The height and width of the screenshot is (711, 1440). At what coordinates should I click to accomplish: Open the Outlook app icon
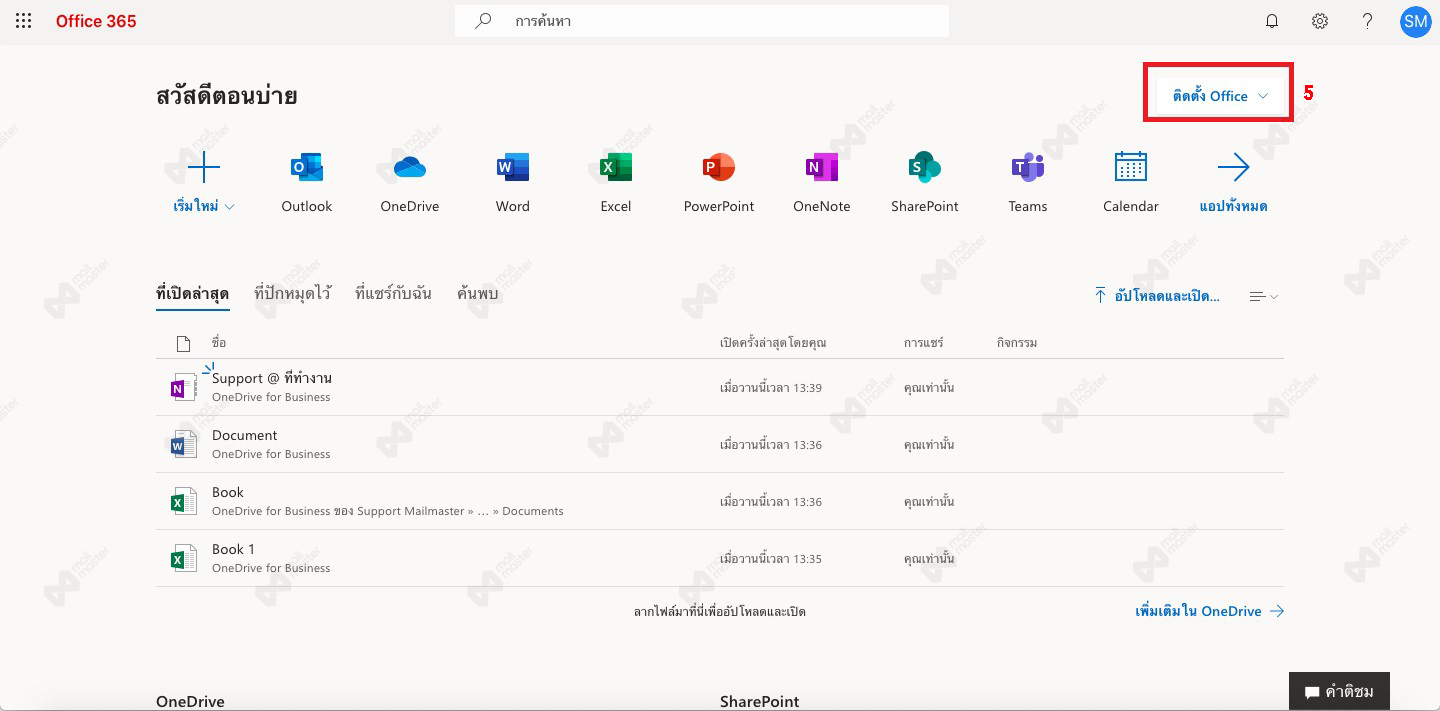click(x=306, y=168)
